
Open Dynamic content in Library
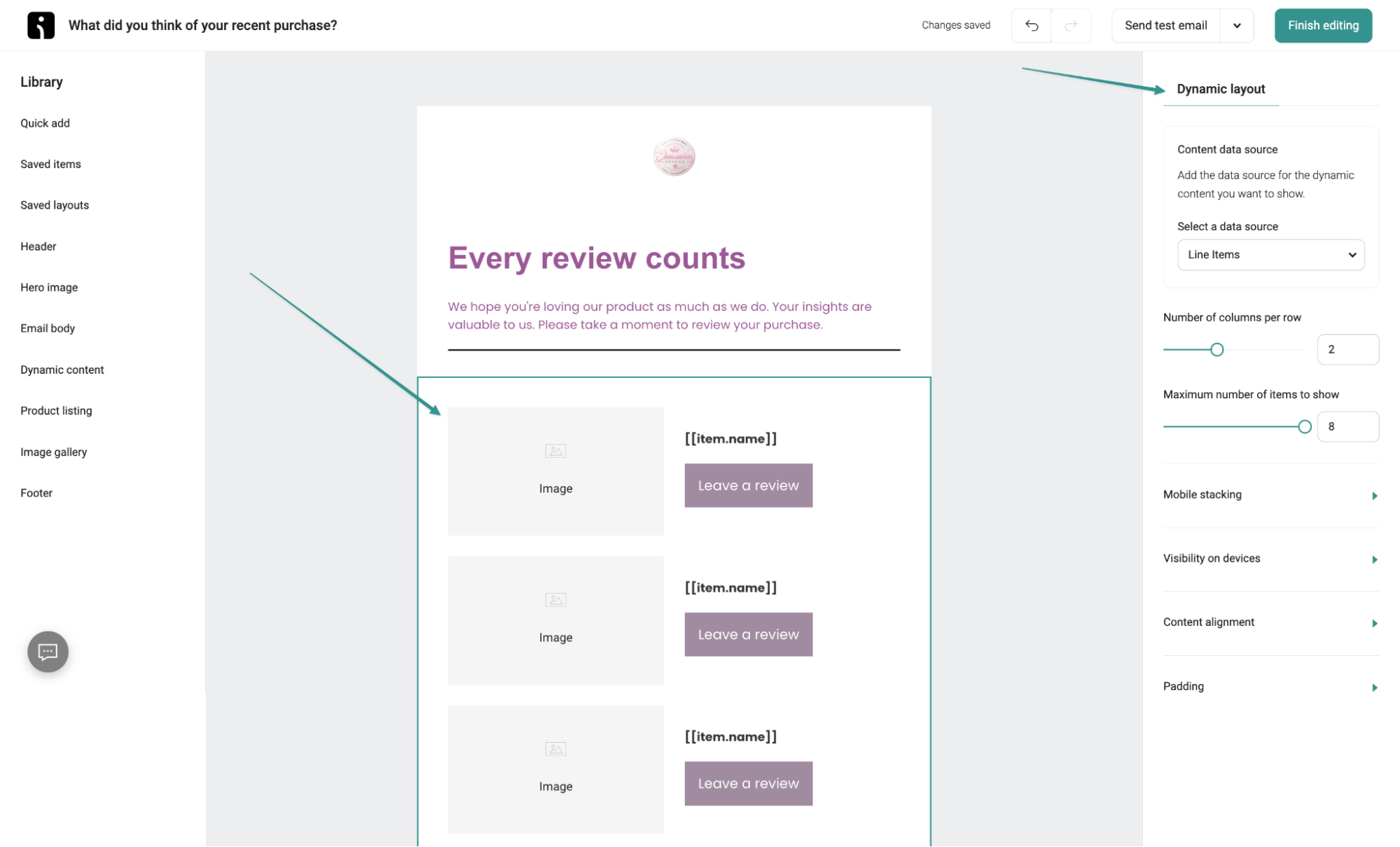62,370
